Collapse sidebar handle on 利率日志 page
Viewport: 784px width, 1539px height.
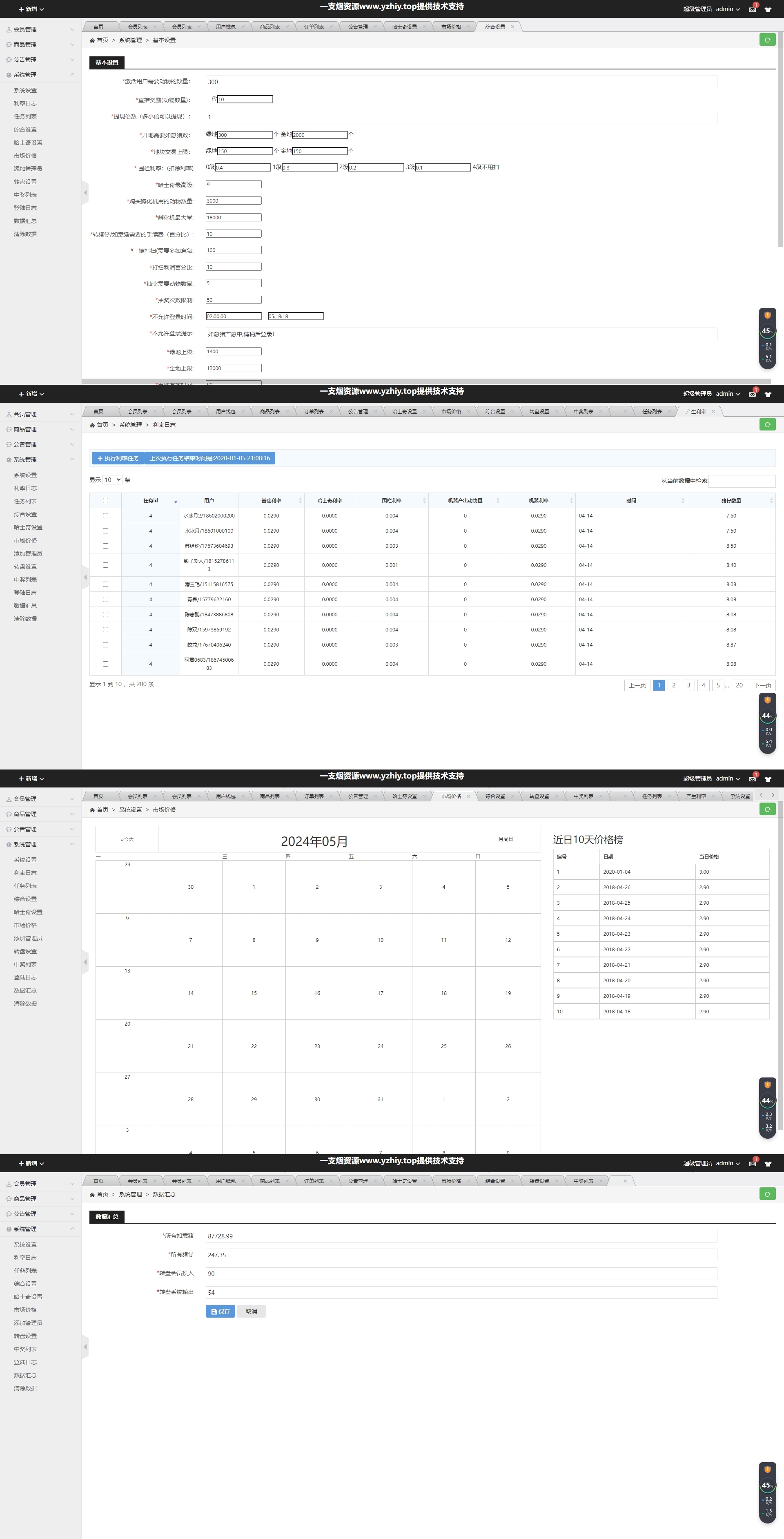pos(85,577)
